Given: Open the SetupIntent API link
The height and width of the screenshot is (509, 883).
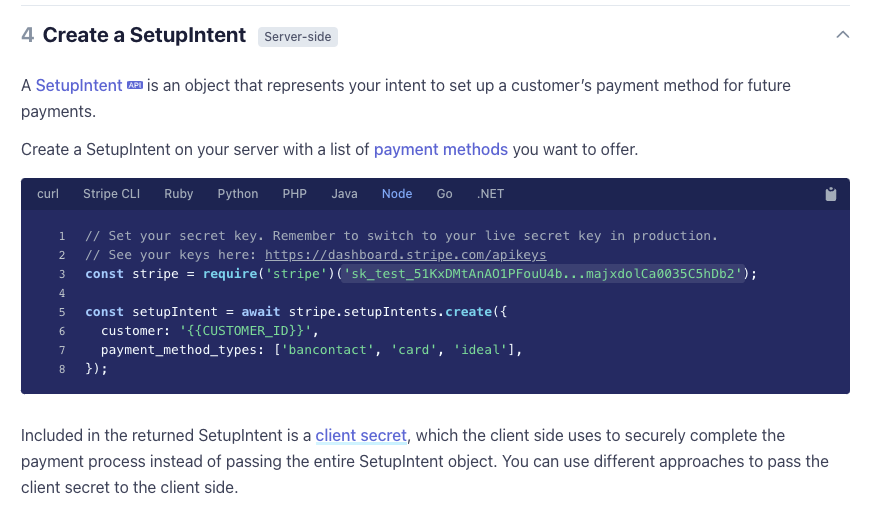Looking at the screenshot, I should 79,86.
